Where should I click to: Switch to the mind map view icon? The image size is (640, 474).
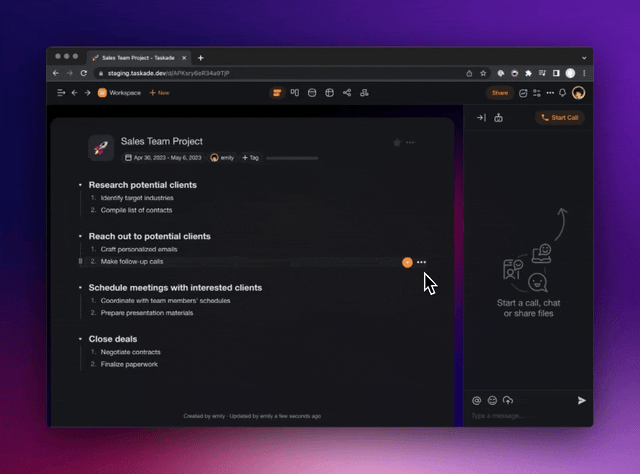tap(347, 93)
